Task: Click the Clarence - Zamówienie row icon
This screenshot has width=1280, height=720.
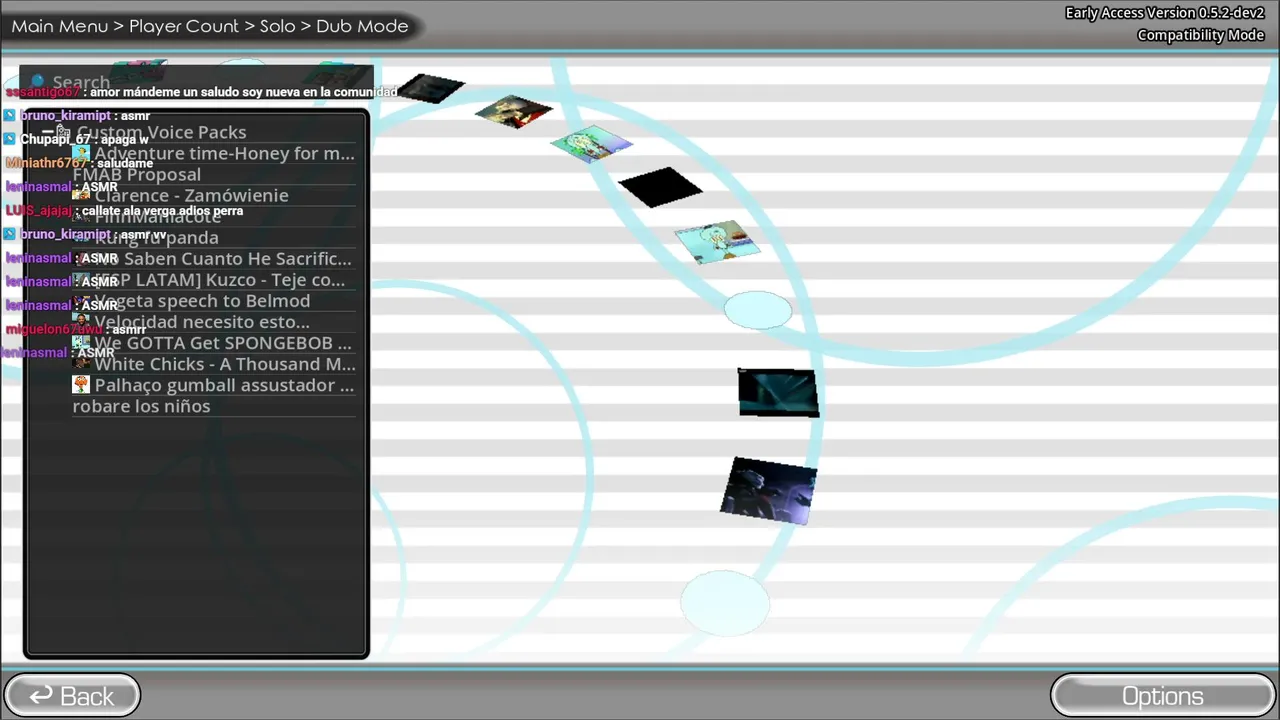Action: pyautogui.click(x=81, y=196)
